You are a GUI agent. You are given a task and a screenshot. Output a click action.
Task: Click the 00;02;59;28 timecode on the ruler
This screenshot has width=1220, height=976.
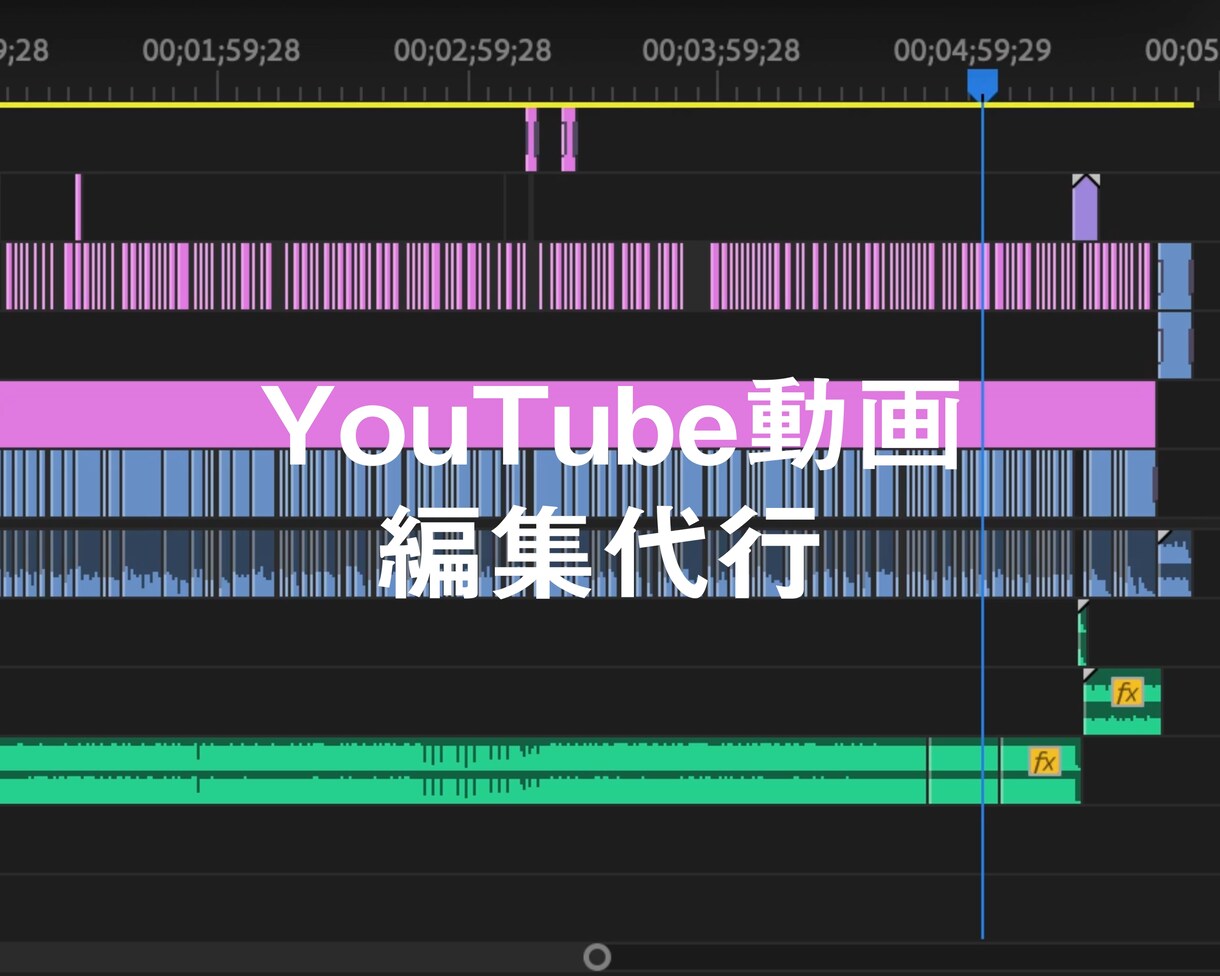472,50
